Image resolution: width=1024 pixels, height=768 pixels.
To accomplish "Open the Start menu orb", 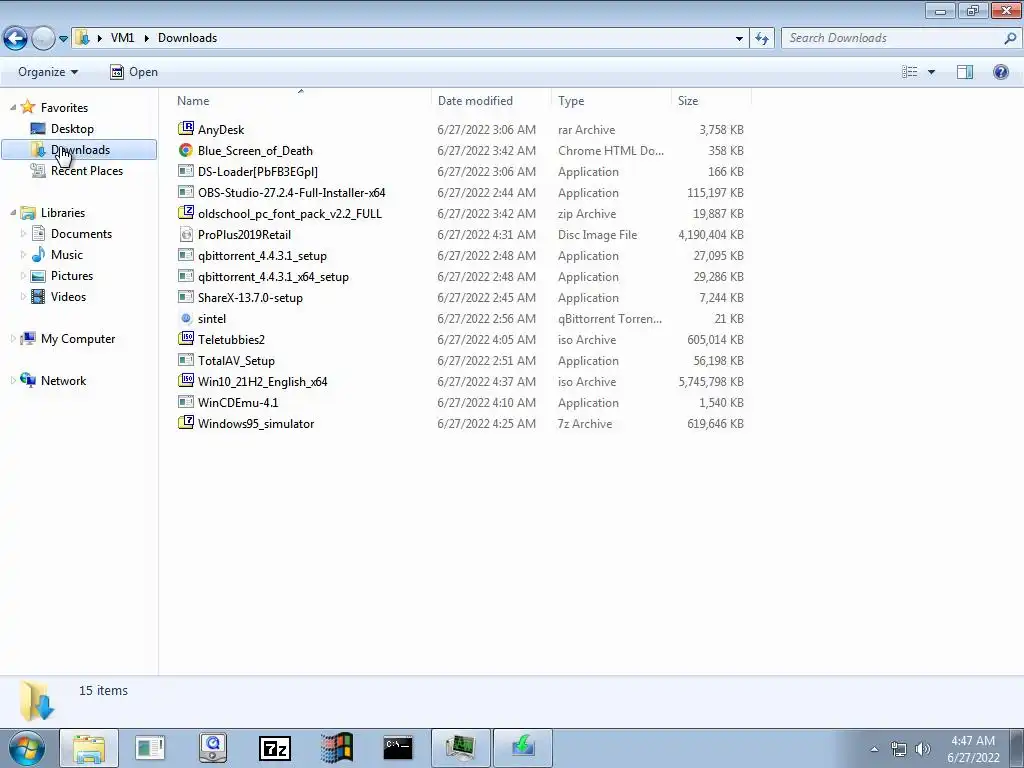I will (27, 748).
